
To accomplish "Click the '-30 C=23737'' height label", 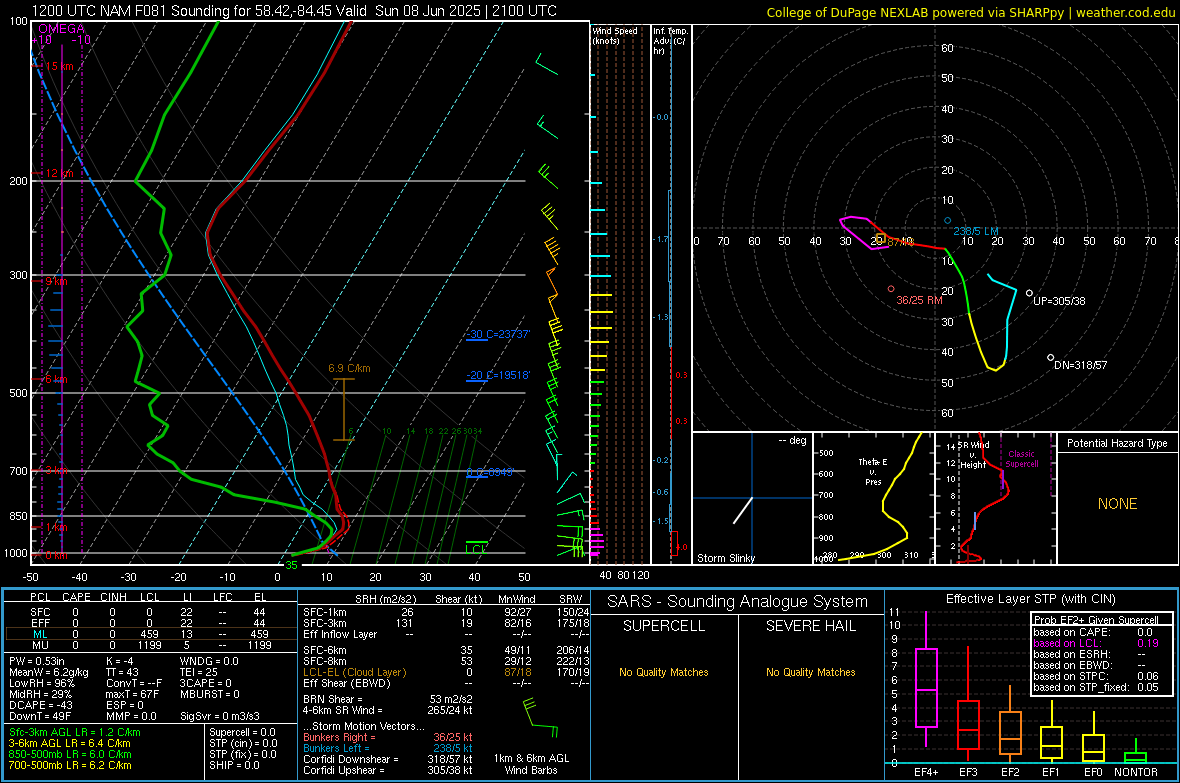I will [x=497, y=334].
